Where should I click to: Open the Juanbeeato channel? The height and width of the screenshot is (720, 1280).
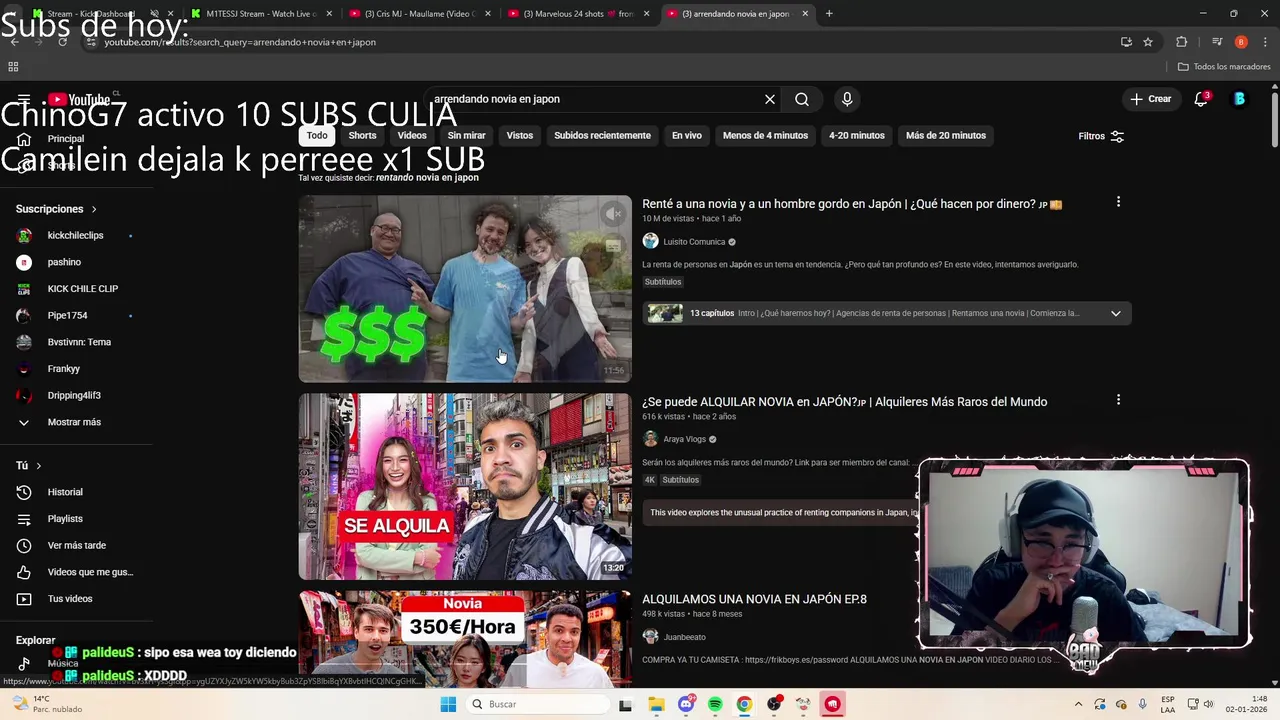pyautogui.click(x=684, y=637)
